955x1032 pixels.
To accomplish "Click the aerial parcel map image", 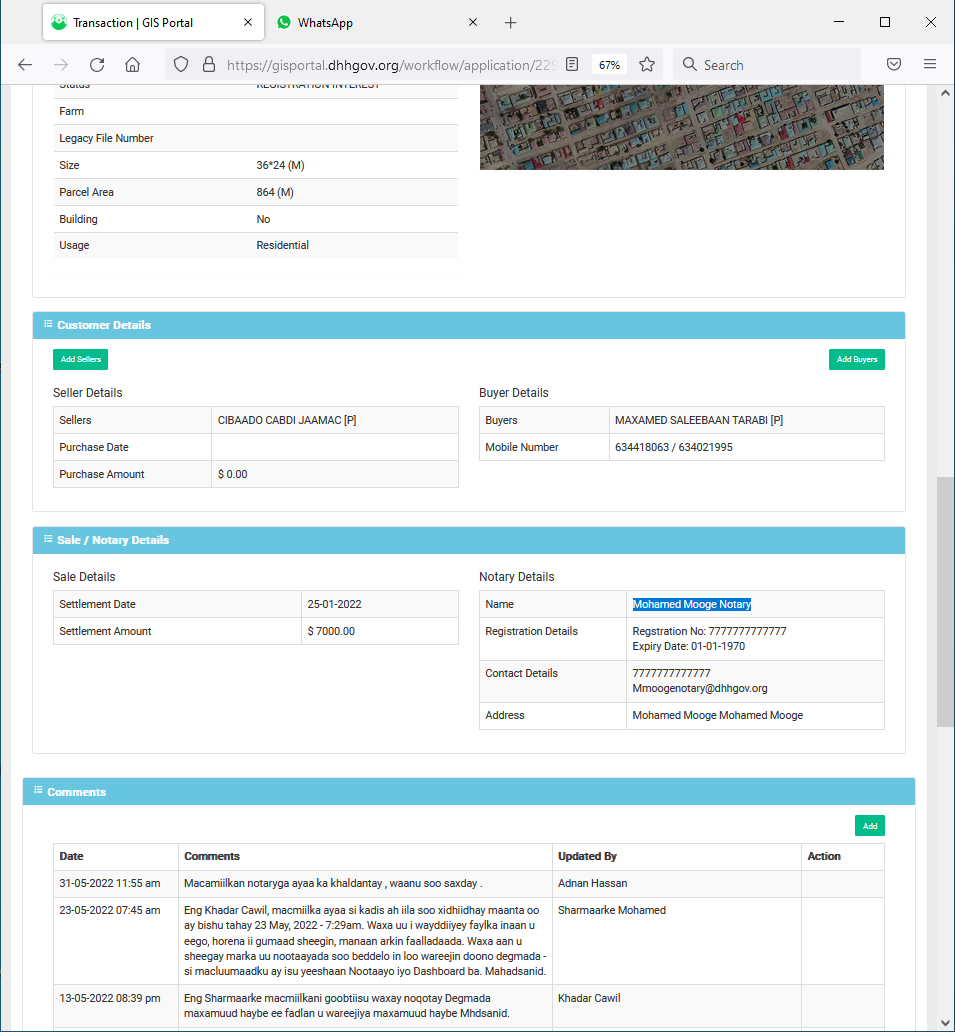I will tap(681, 127).
